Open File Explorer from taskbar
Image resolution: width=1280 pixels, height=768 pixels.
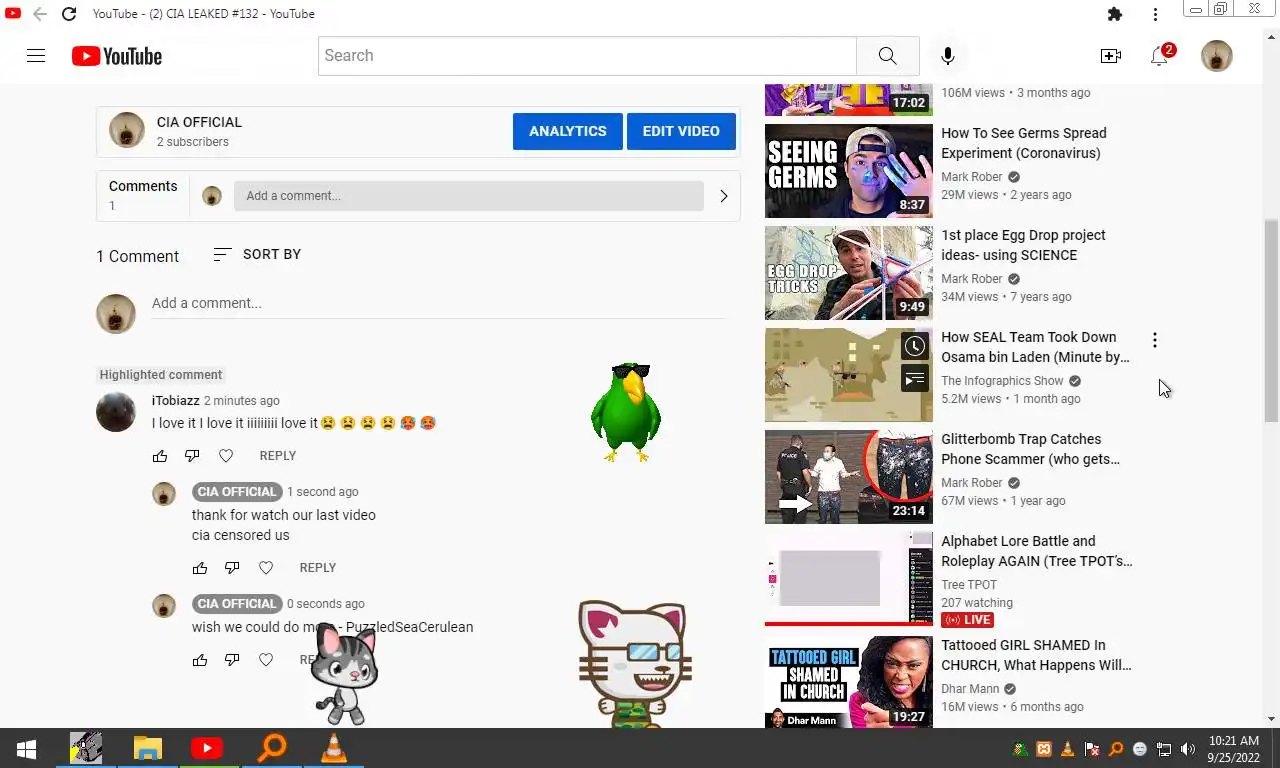tap(147, 749)
